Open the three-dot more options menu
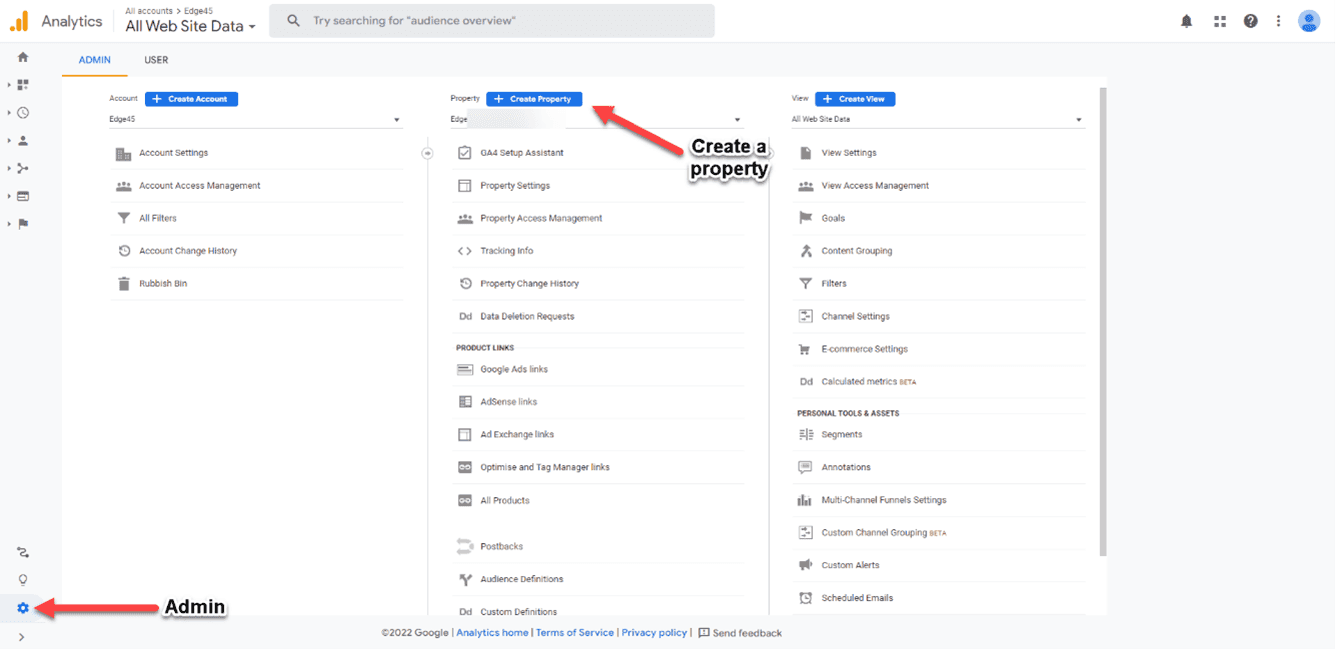The width and height of the screenshot is (1335, 649). click(x=1278, y=21)
